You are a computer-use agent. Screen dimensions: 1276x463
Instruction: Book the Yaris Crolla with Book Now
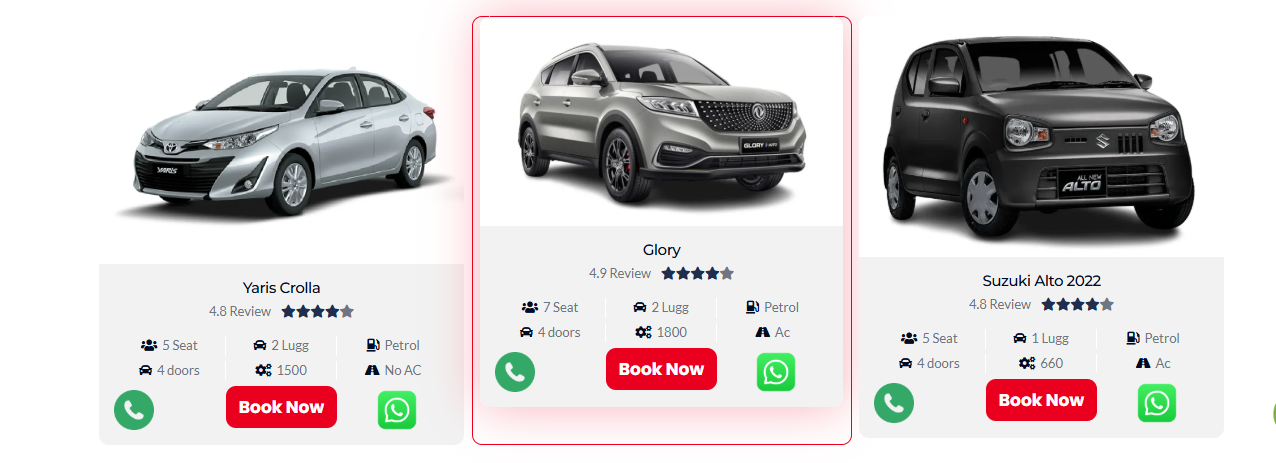(281, 407)
